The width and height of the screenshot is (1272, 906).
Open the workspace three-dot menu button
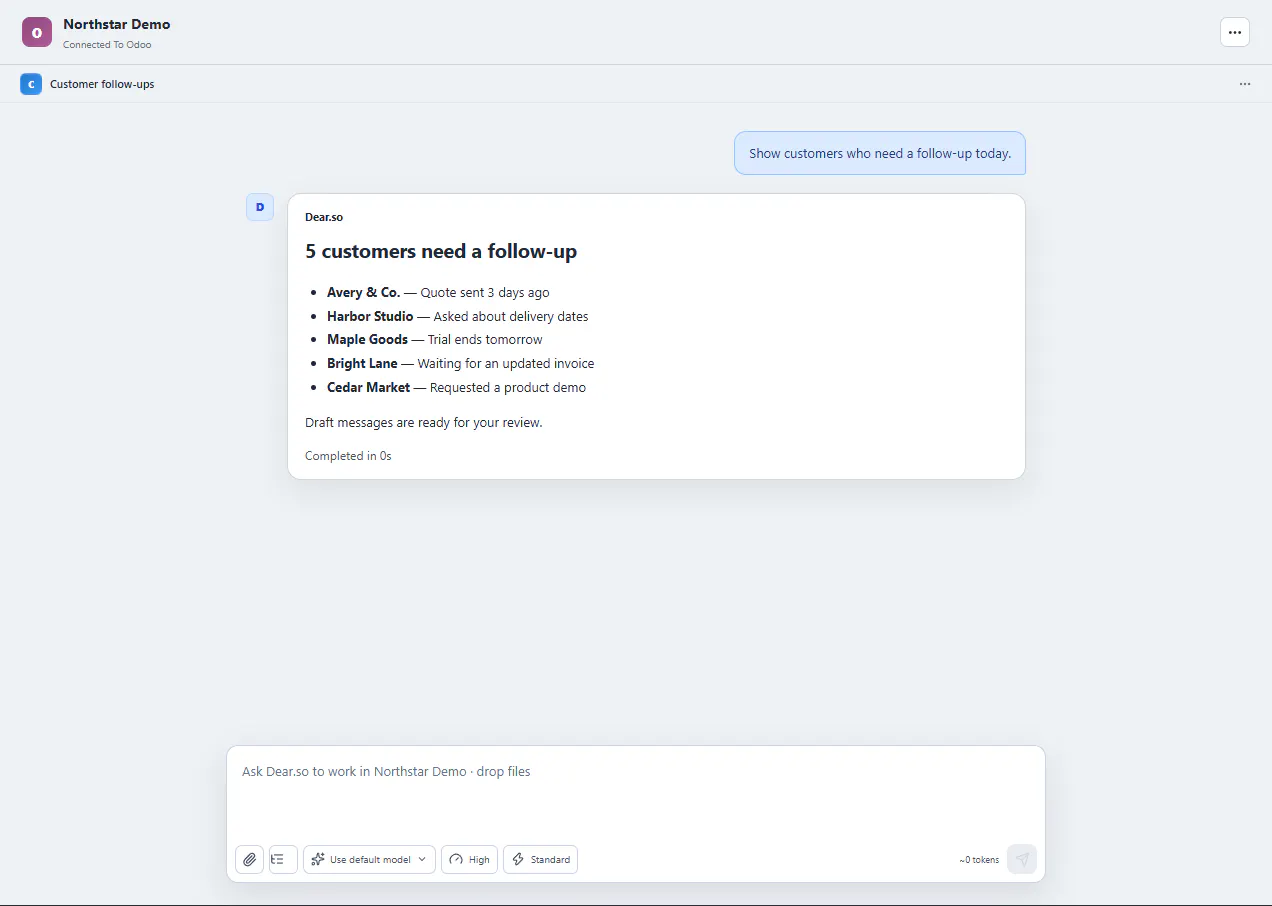(1235, 32)
